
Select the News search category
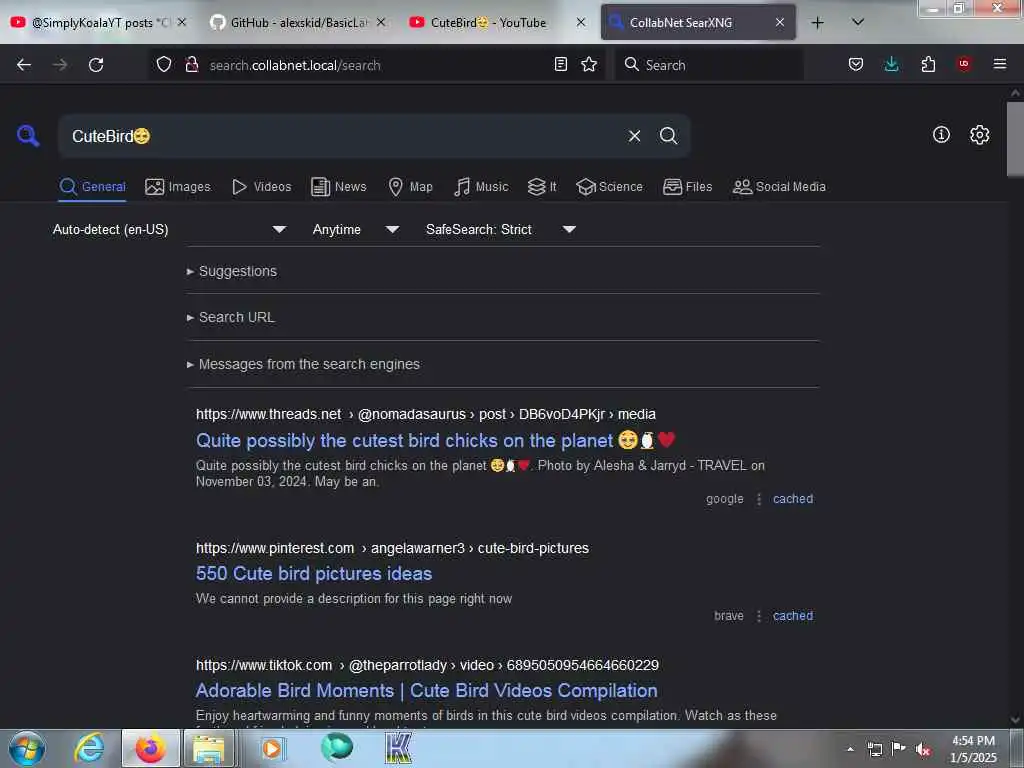[x=339, y=187]
